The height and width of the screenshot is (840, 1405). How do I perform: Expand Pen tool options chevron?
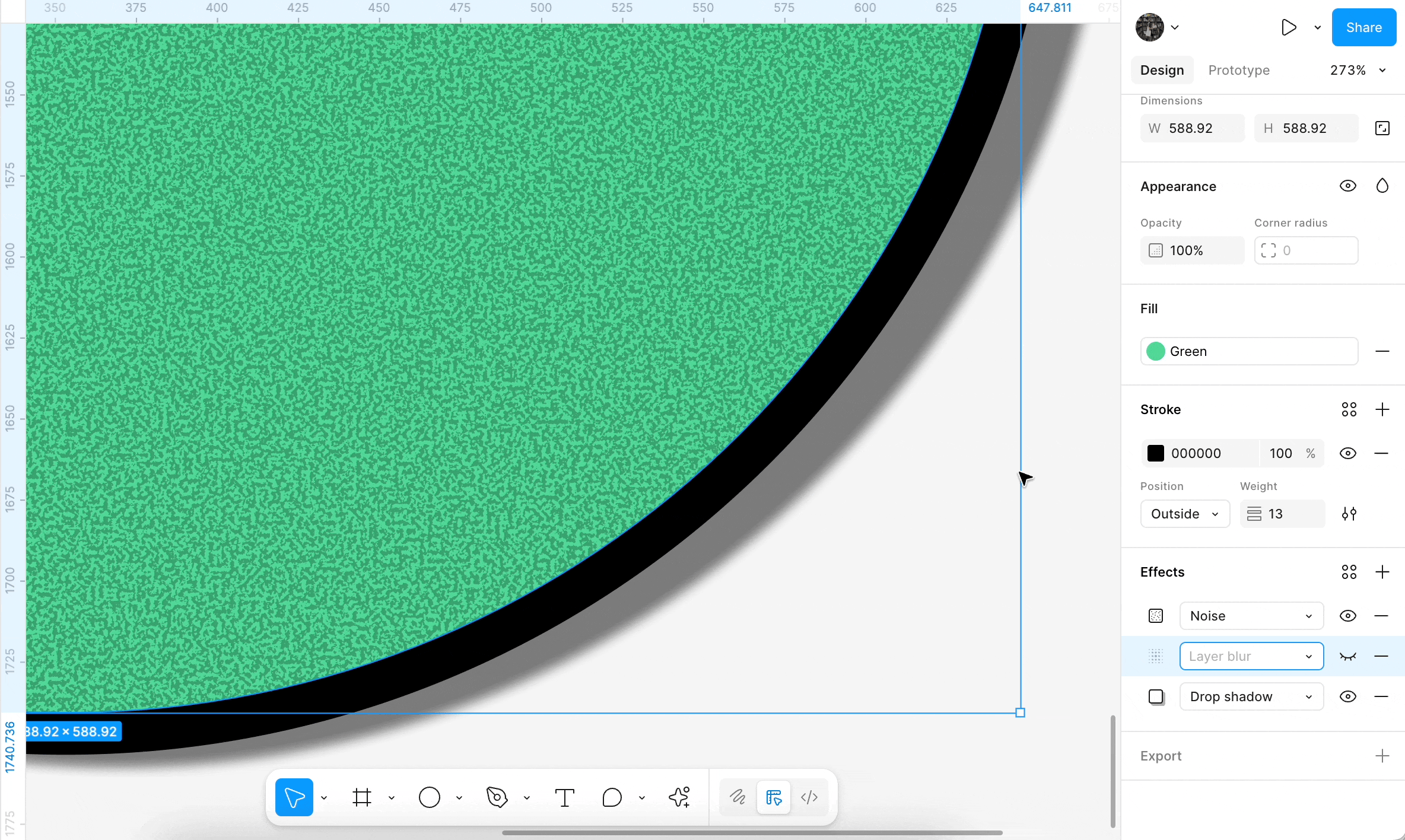point(527,798)
